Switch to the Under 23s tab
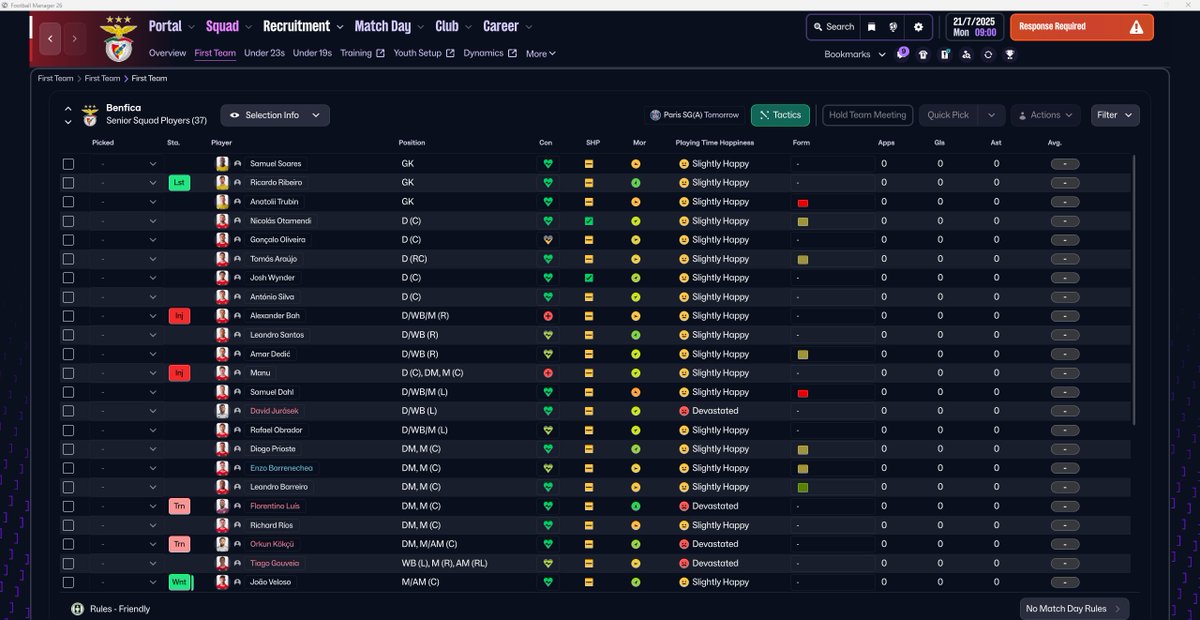This screenshot has width=1200, height=620. (264, 53)
